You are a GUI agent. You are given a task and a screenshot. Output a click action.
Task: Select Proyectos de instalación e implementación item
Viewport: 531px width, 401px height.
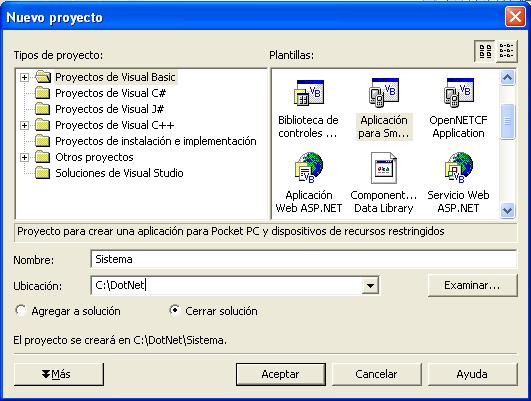click(x=156, y=141)
